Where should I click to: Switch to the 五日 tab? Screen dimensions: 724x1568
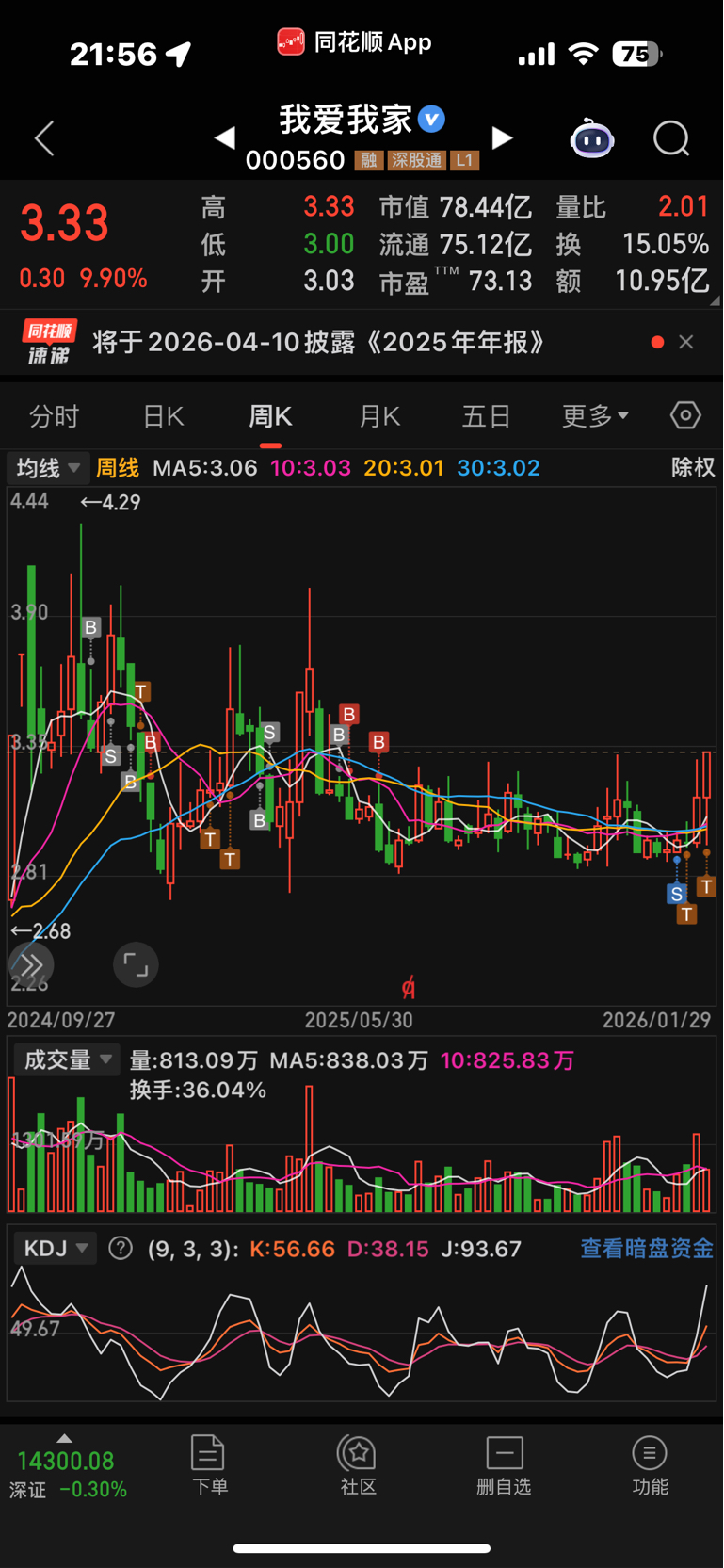pyautogui.click(x=486, y=416)
